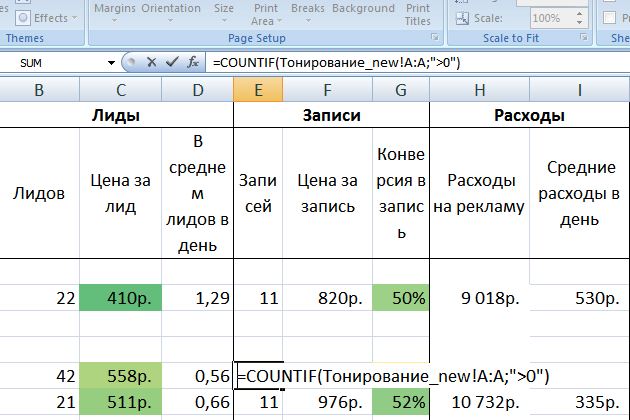
Task: Select the cell with value 0,66
Action: tap(198, 402)
